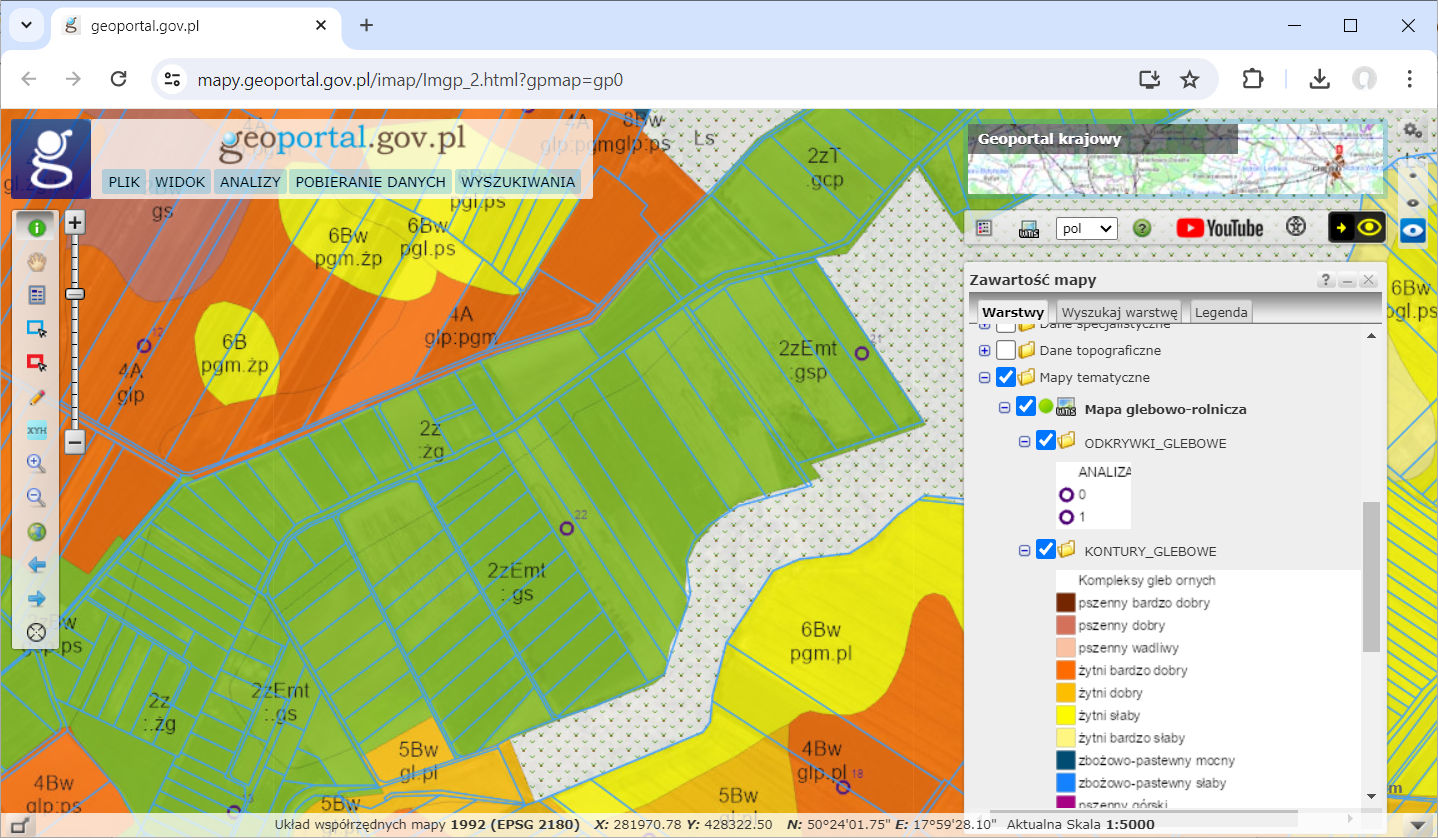Select the identify info tool
Screen dimensions: 1438x838
36,226
